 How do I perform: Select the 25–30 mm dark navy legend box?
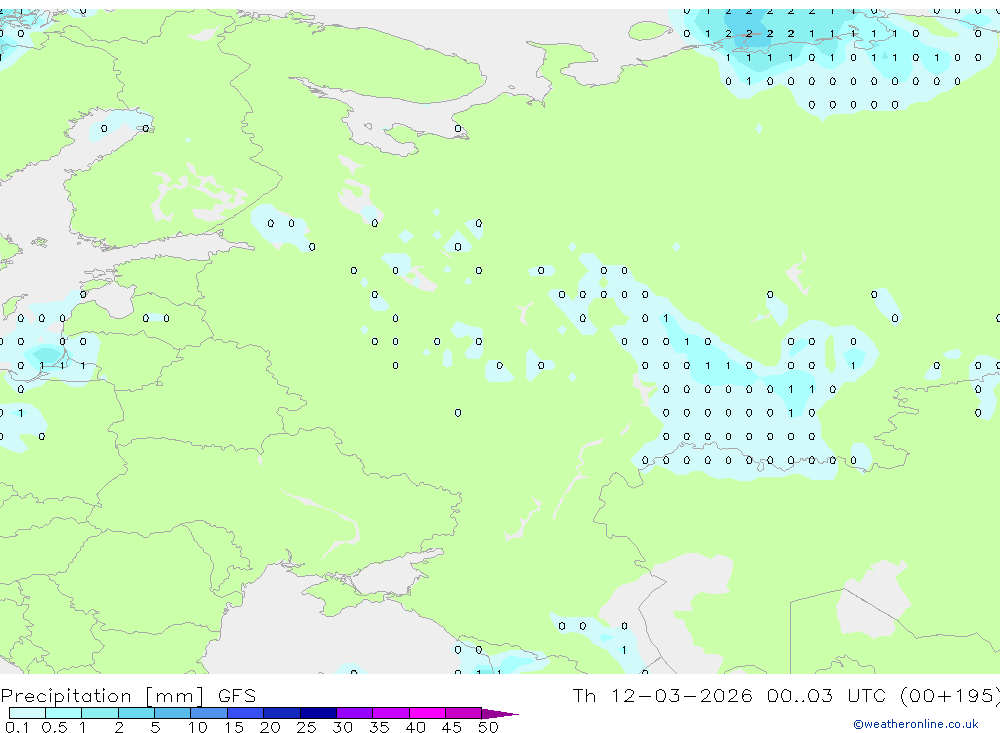(x=318, y=713)
